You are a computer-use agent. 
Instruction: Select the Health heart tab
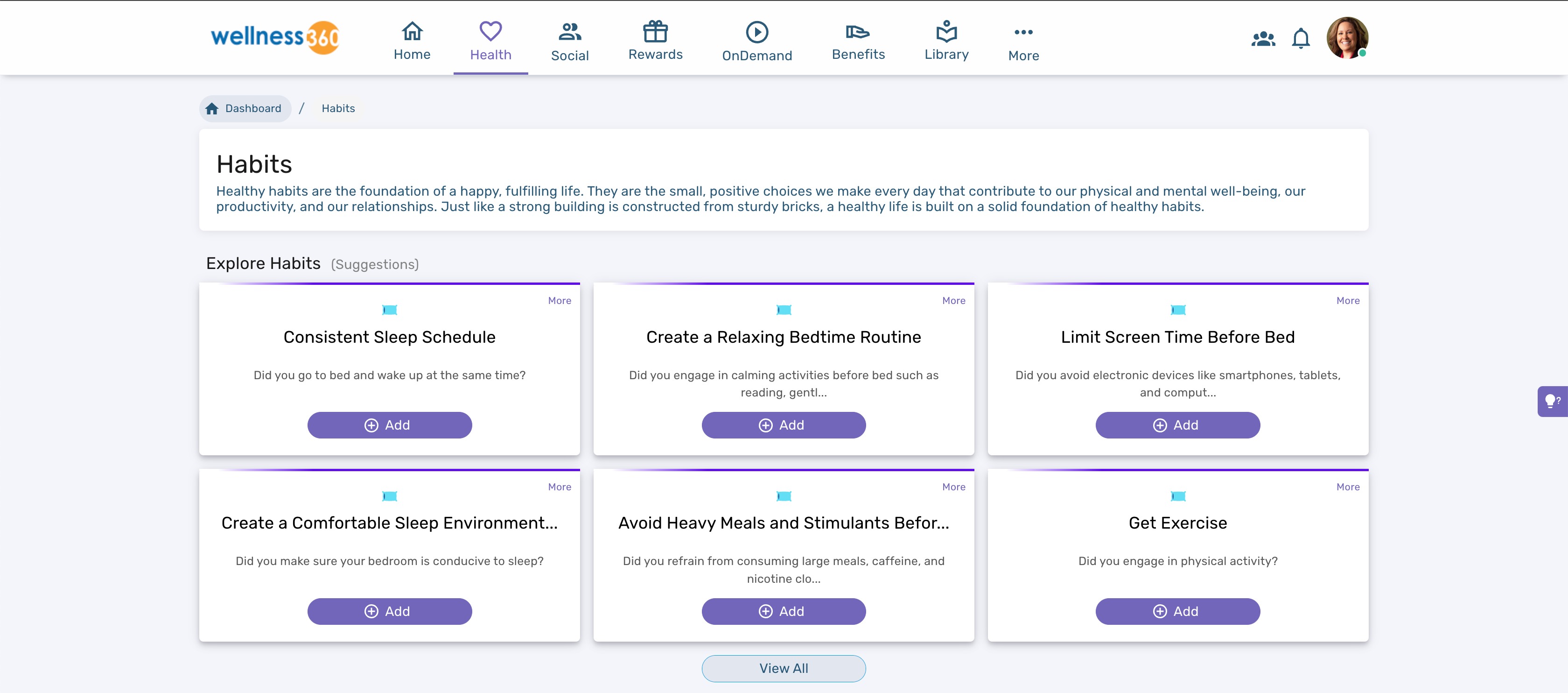pos(490,41)
